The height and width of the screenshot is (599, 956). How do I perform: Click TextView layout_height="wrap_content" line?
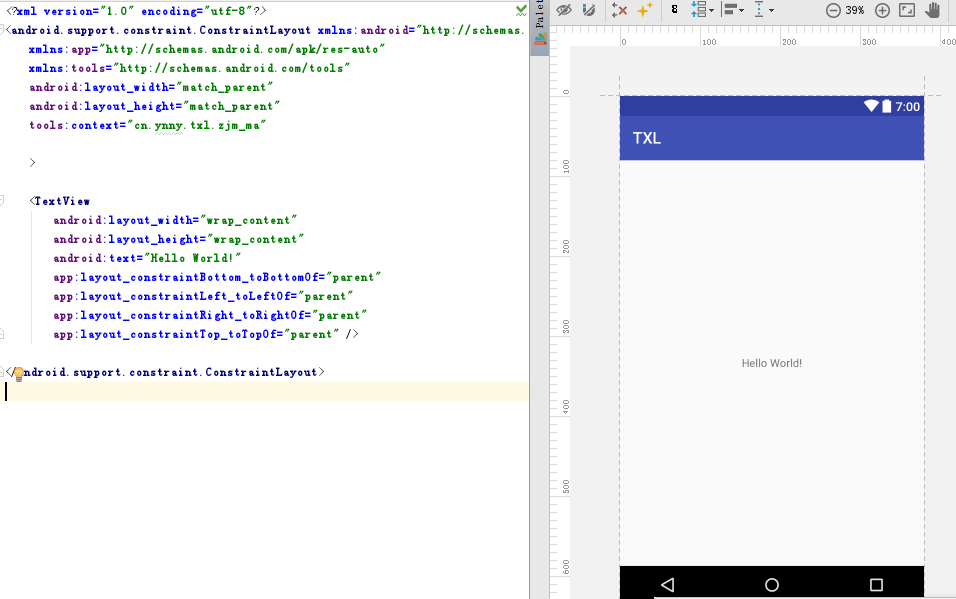[179, 239]
